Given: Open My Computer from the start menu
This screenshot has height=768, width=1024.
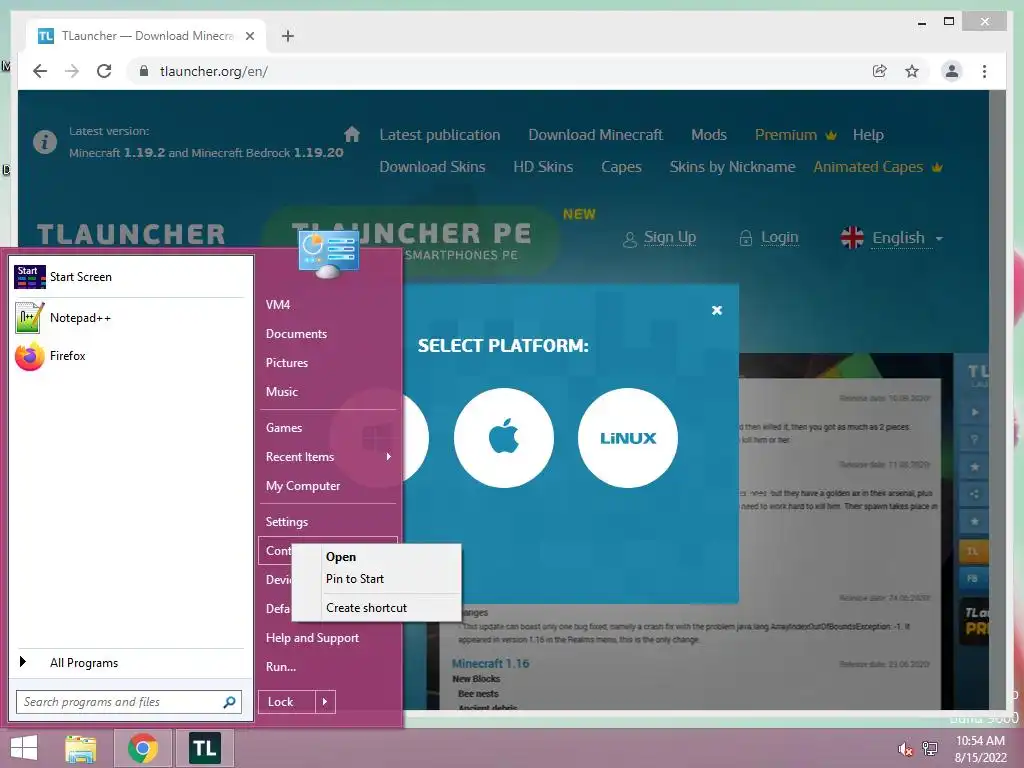Looking at the screenshot, I should click(x=302, y=486).
